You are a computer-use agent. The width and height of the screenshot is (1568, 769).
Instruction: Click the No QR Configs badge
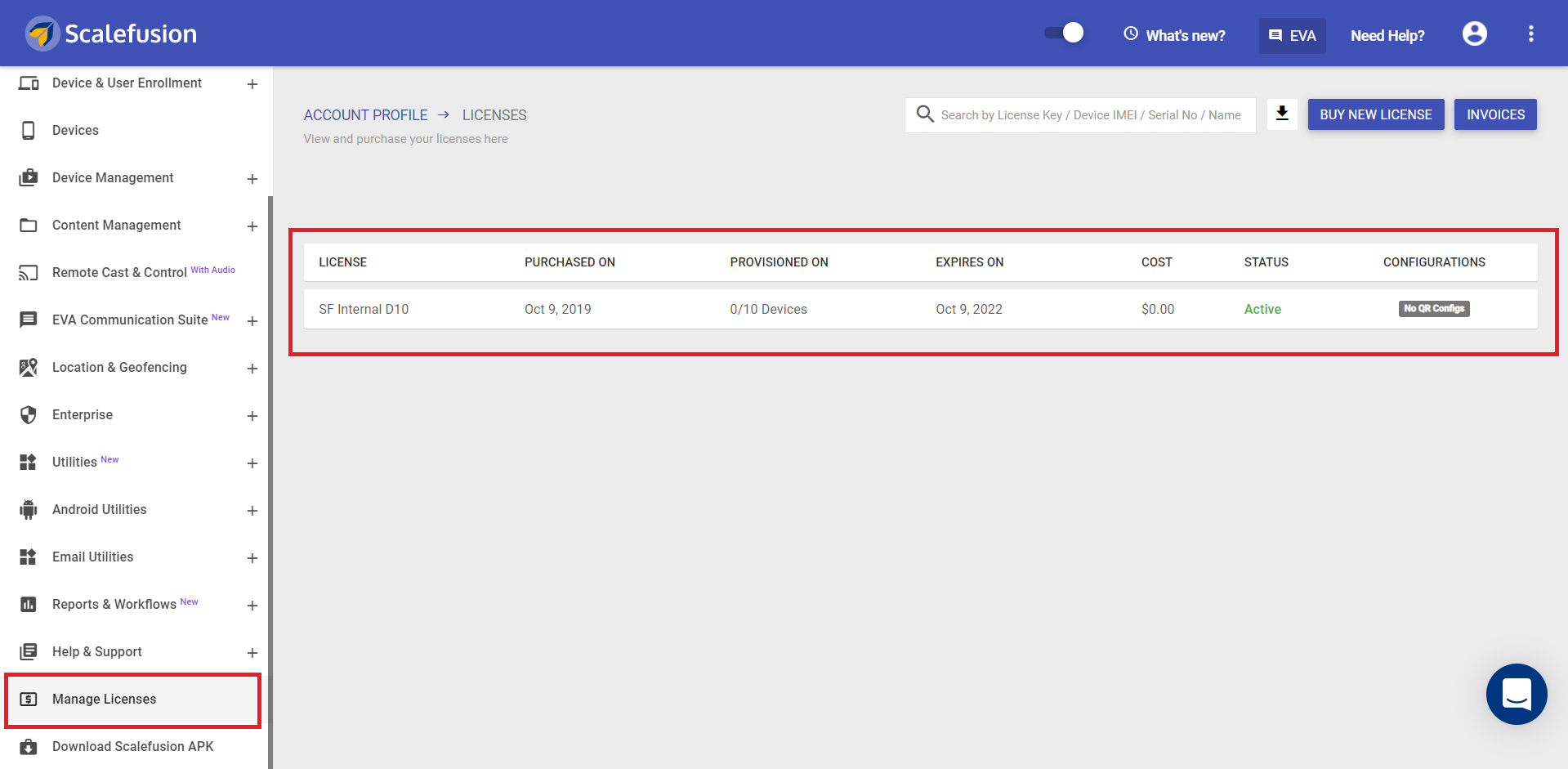[x=1433, y=309]
